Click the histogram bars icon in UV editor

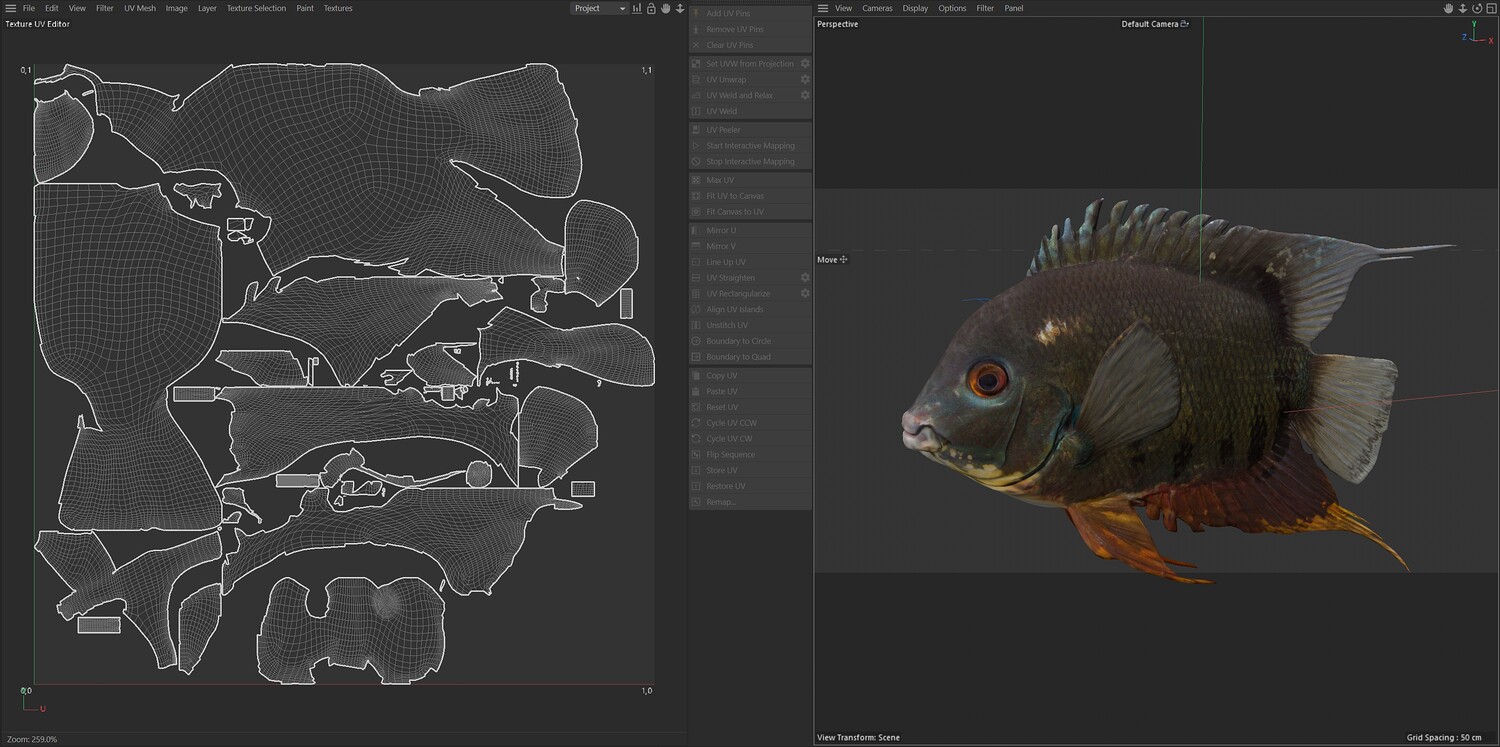click(x=637, y=8)
